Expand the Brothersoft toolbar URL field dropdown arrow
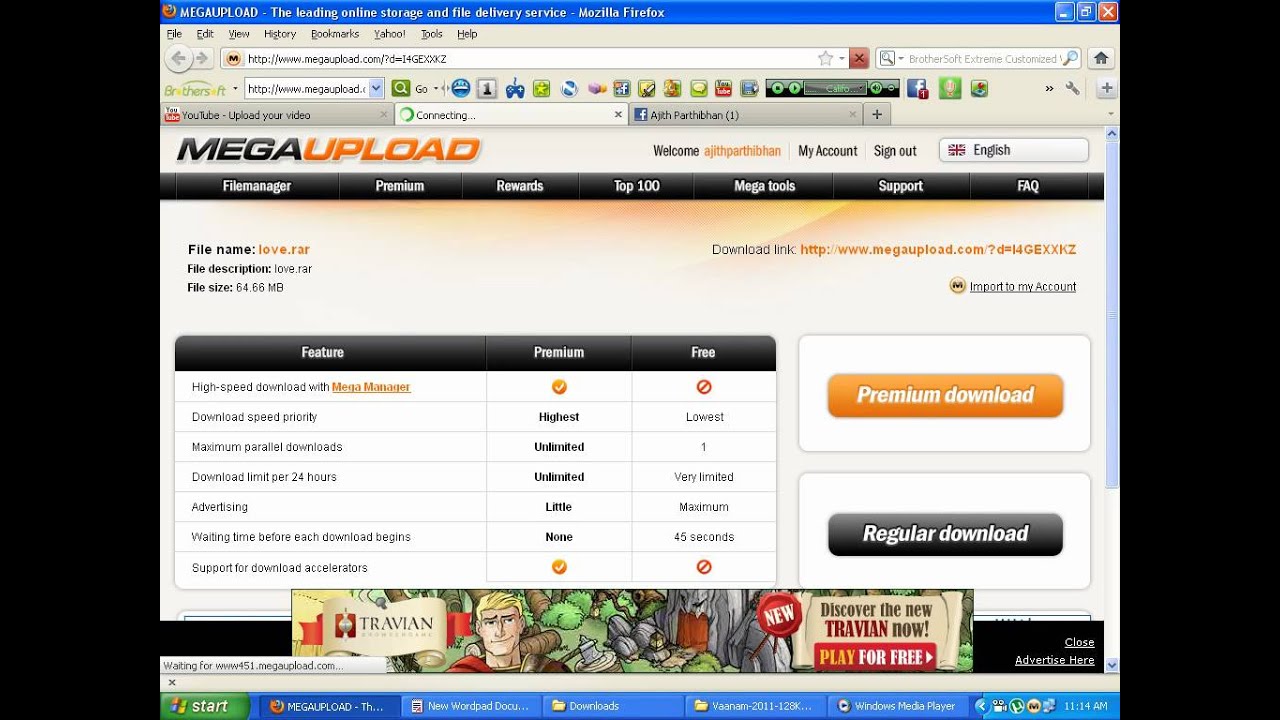The width and height of the screenshot is (1280, 720). tap(376, 88)
